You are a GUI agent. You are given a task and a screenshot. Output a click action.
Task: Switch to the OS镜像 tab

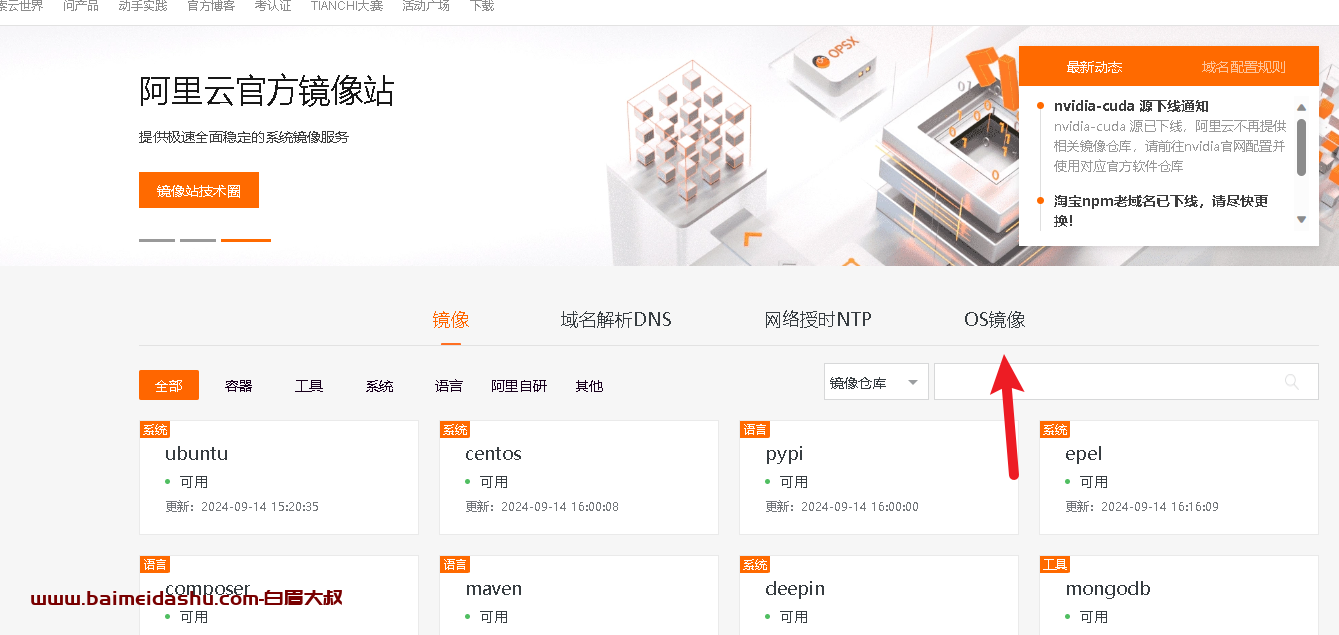click(x=994, y=320)
